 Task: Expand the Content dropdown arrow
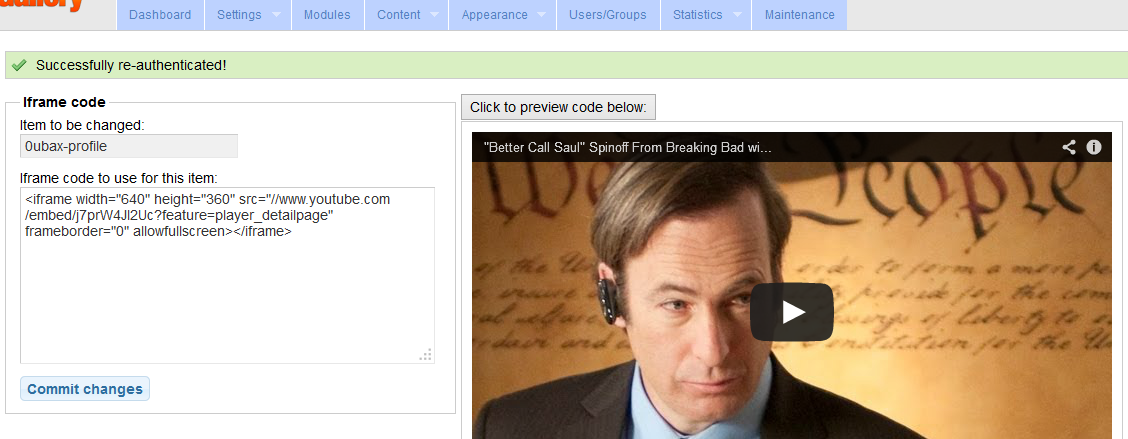tap(435, 15)
